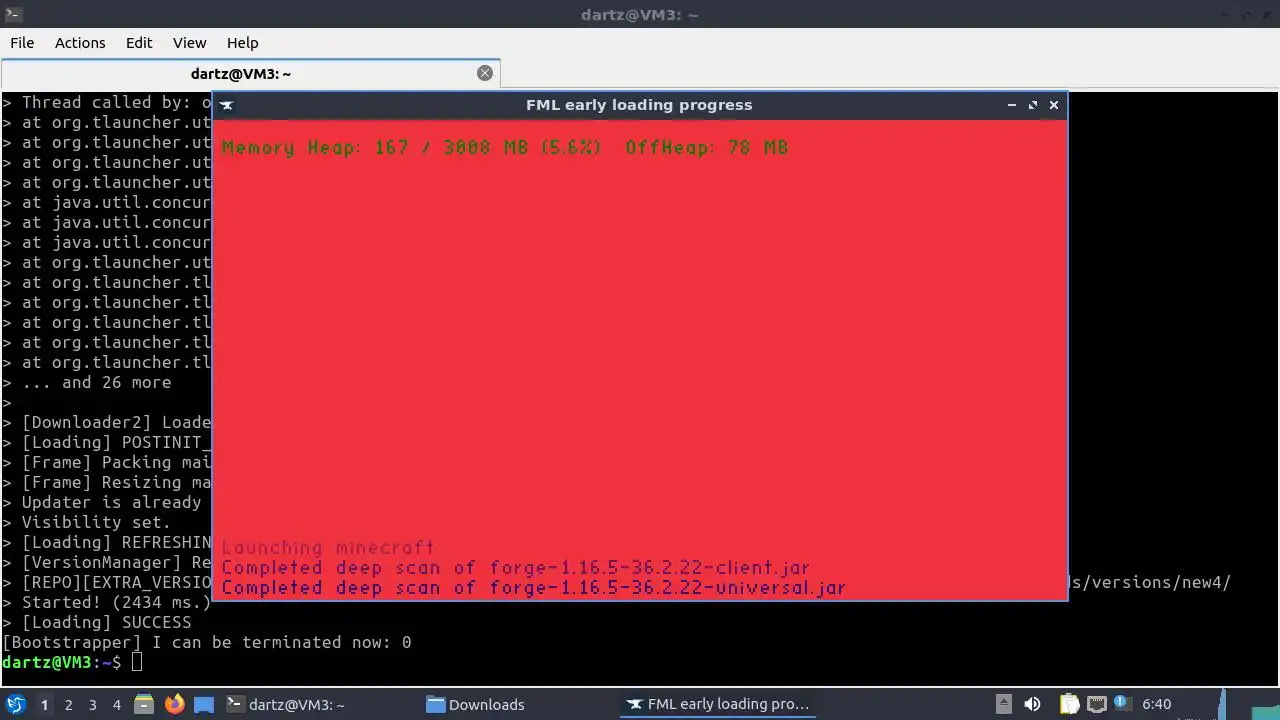Click the 'Visibility set.' terminal line

pyautogui.click(x=87, y=522)
